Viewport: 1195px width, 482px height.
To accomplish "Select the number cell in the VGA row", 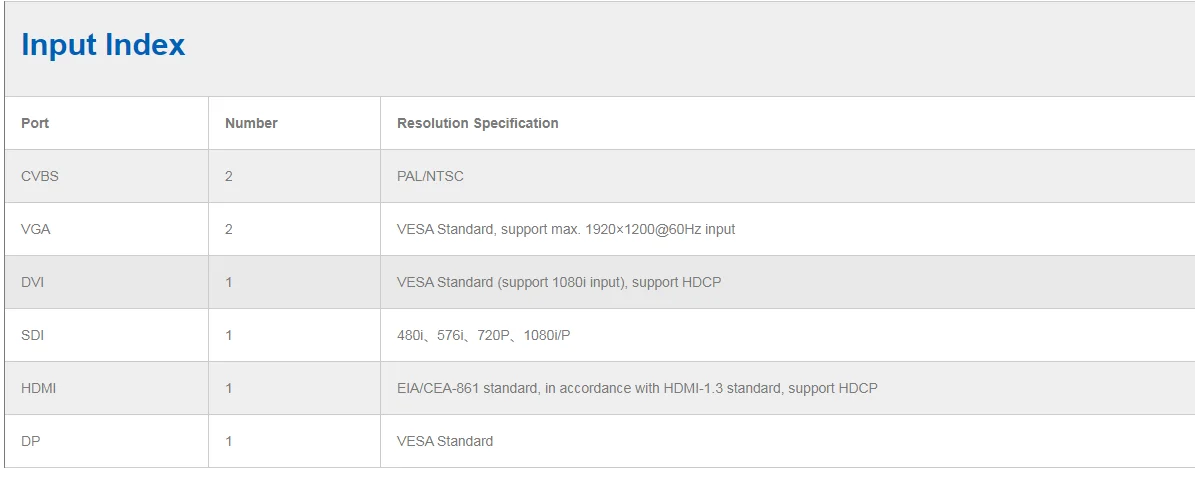I will coord(229,229).
